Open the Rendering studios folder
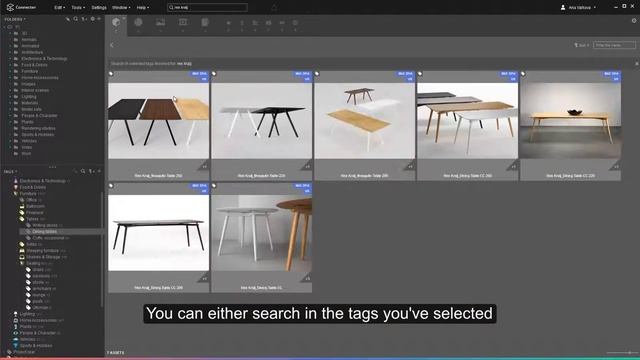The width and height of the screenshot is (640, 360). pos(38,128)
